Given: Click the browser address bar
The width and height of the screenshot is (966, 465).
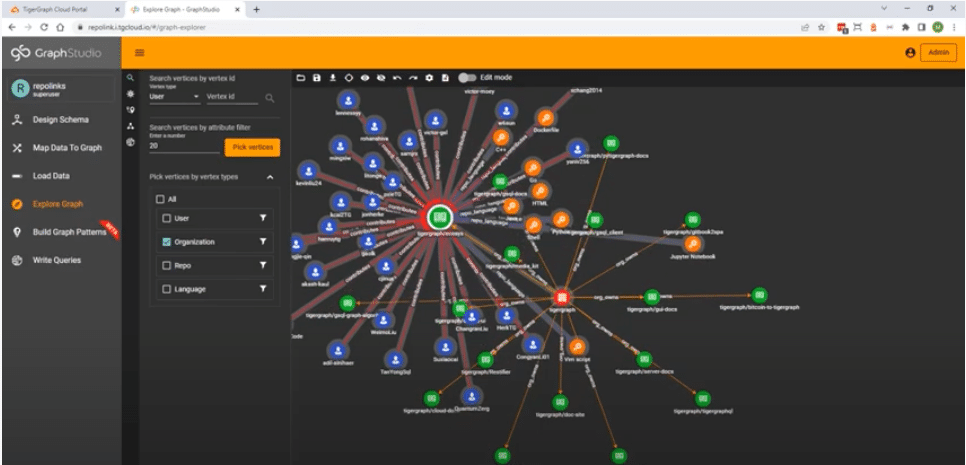Looking at the screenshot, I should [x=431, y=27].
